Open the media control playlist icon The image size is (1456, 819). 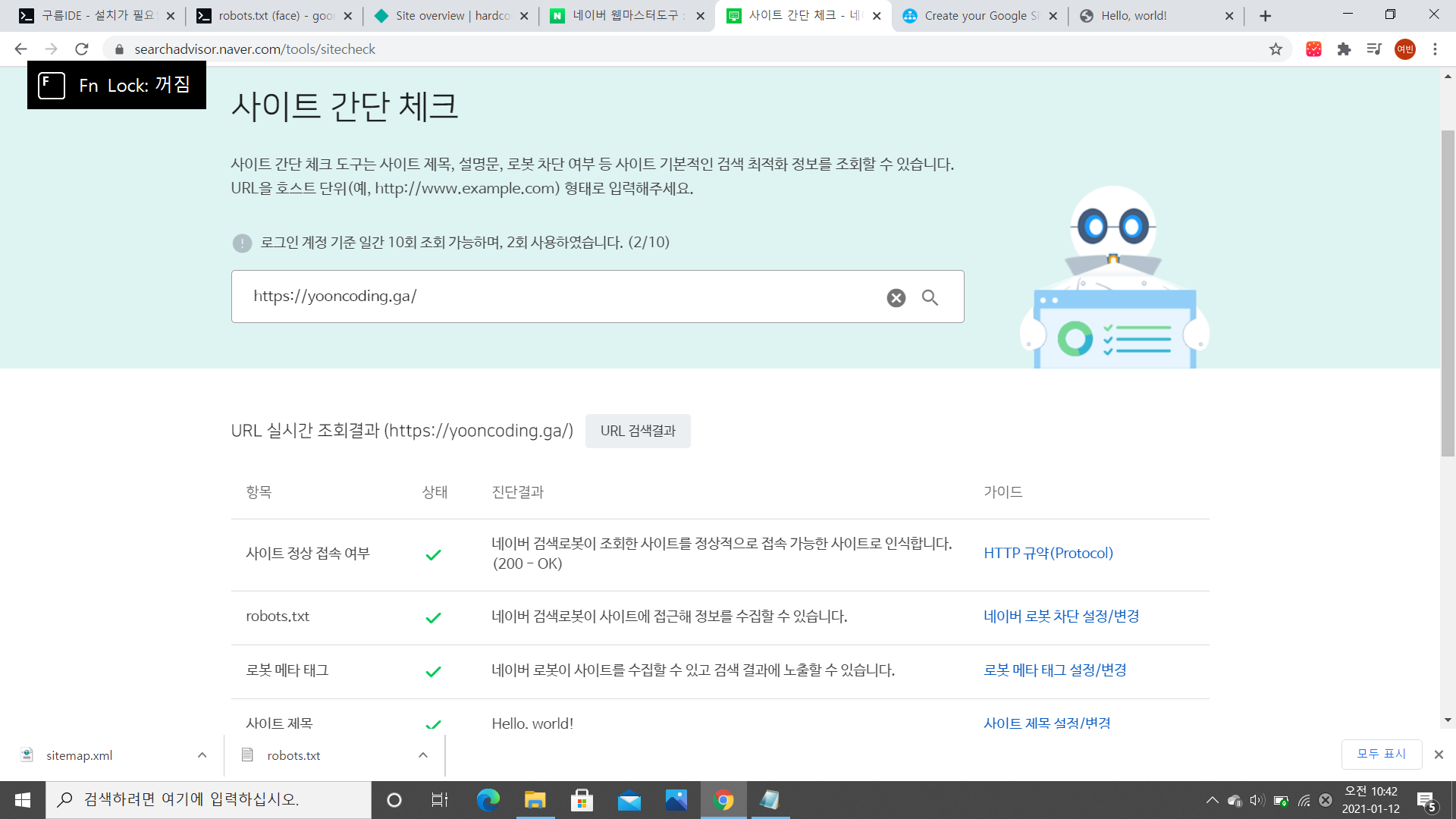[1374, 49]
